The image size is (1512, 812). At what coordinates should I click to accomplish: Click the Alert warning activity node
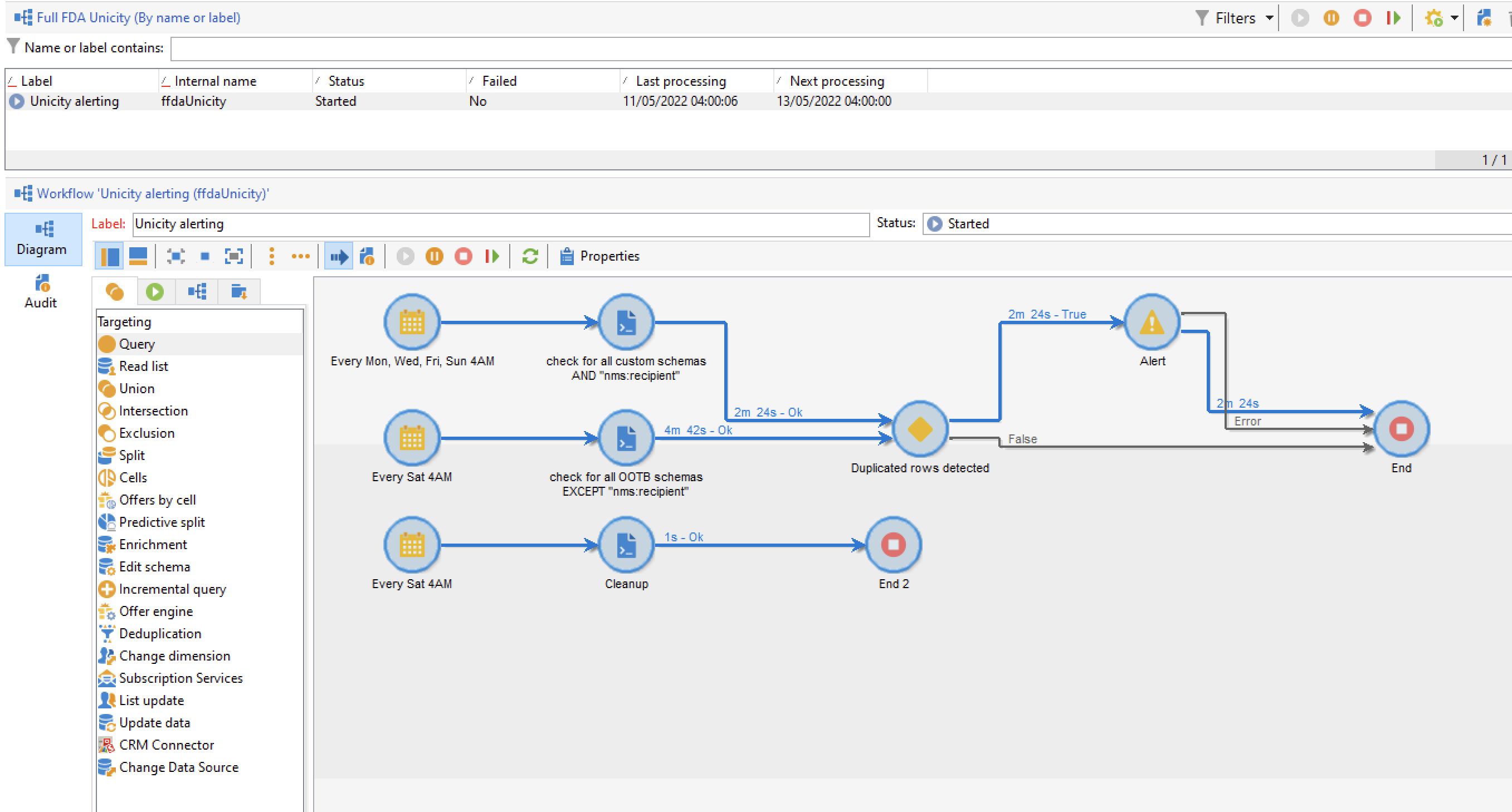click(x=1152, y=322)
